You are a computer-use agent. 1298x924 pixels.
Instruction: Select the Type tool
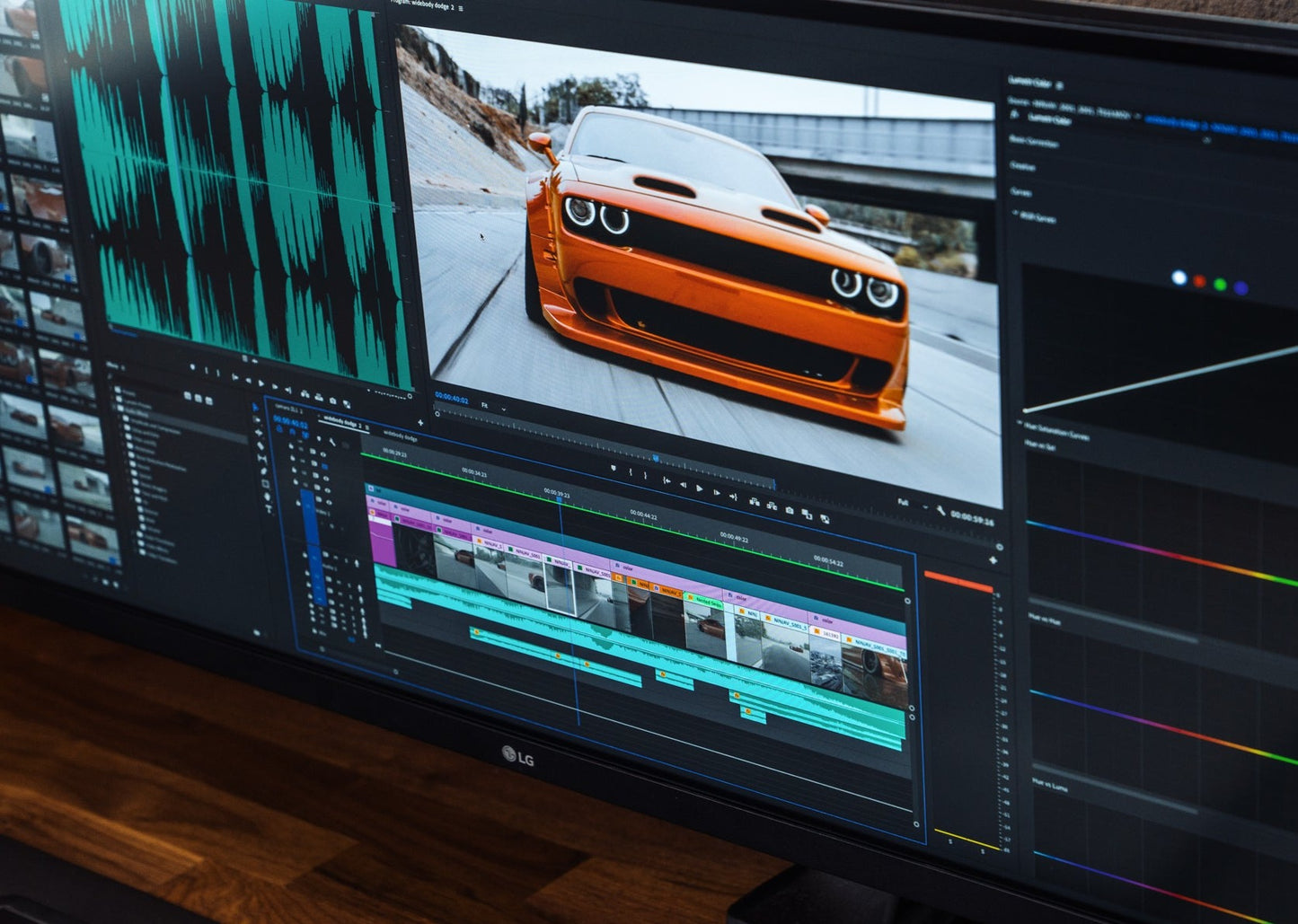(x=269, y=509)
